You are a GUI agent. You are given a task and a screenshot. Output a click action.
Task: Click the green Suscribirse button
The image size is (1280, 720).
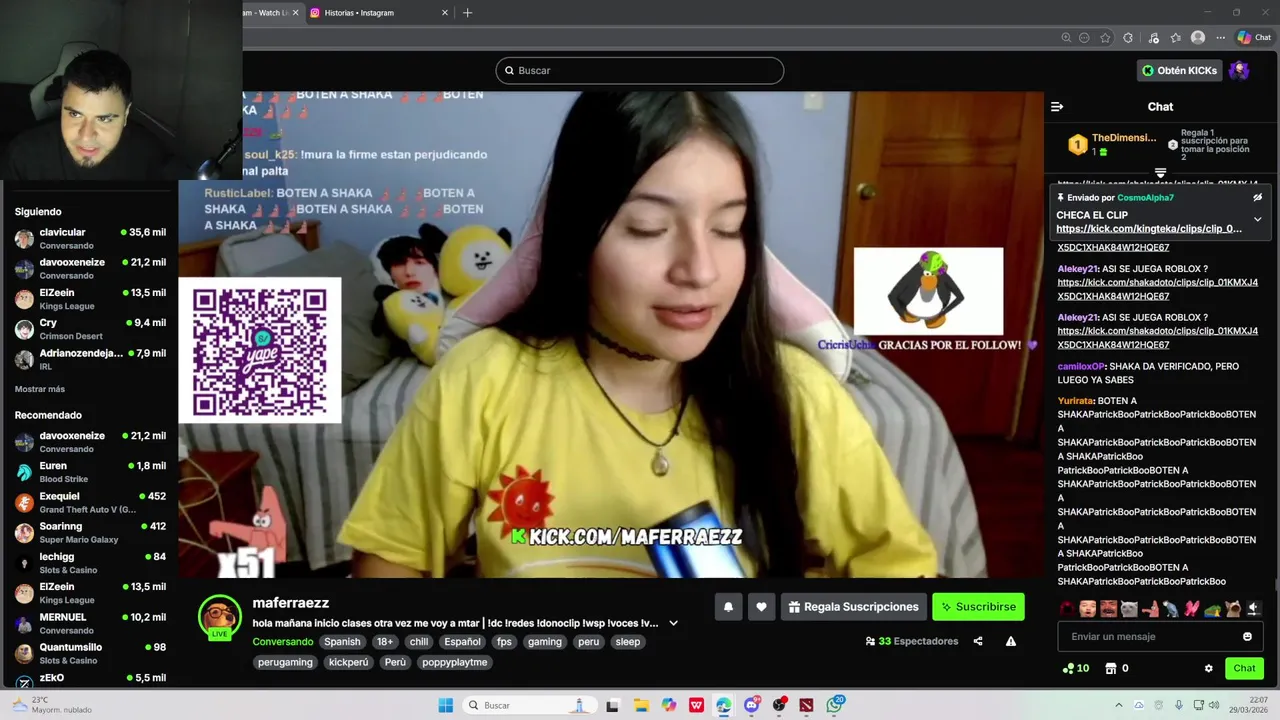click(978, 607)
